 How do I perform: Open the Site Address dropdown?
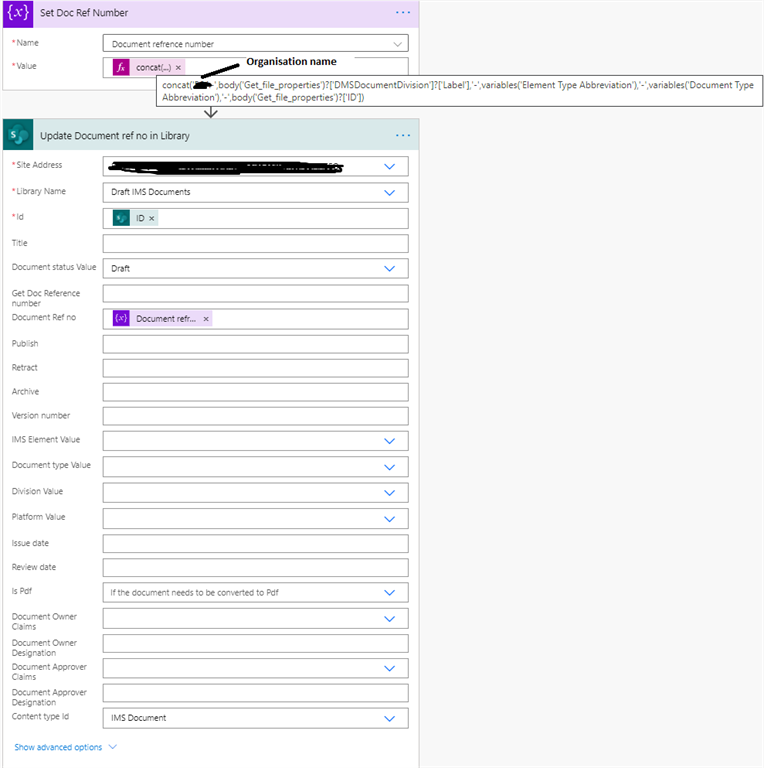pyautogui.click(x=389, y=167)
